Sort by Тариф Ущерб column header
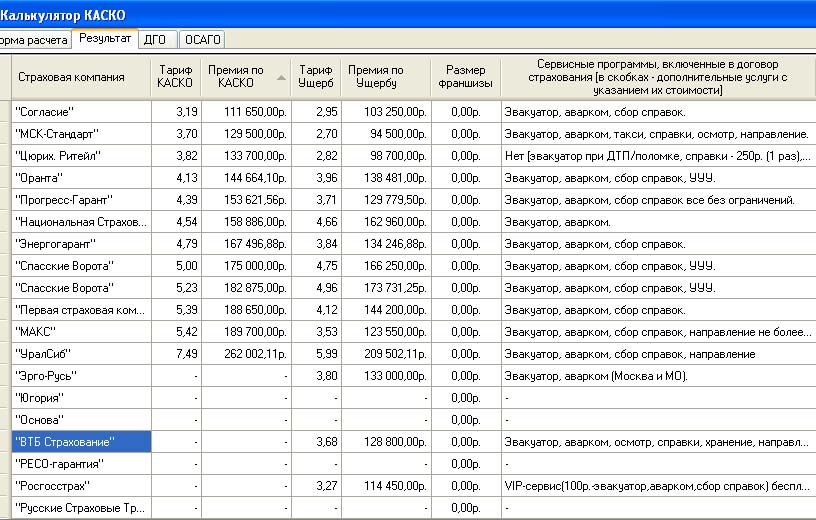The width and height of the screenshot is (816, 520). click(x=316, y=77)
